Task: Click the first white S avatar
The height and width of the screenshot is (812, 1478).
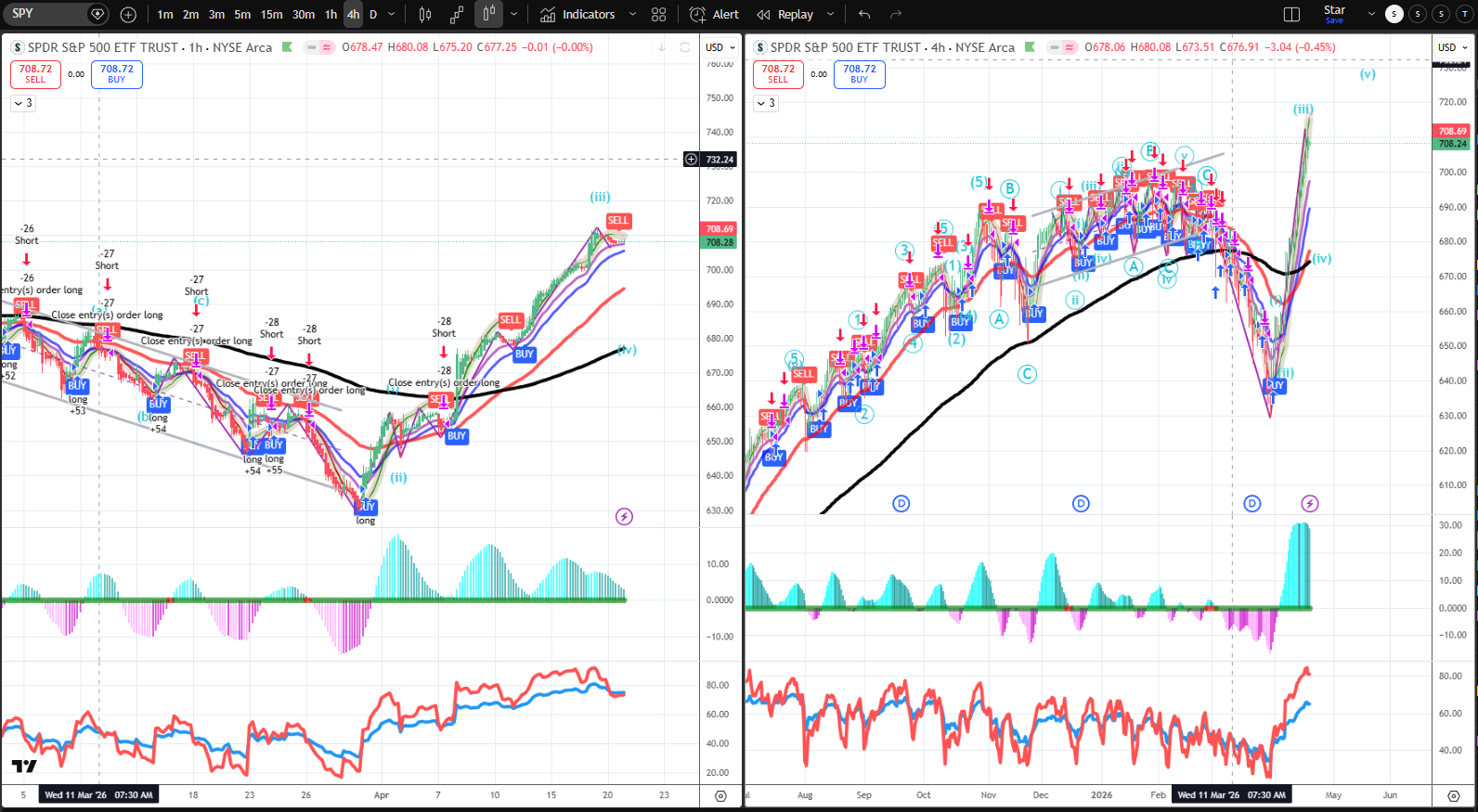Action: pyautogui.click(x=1394, y=14)
